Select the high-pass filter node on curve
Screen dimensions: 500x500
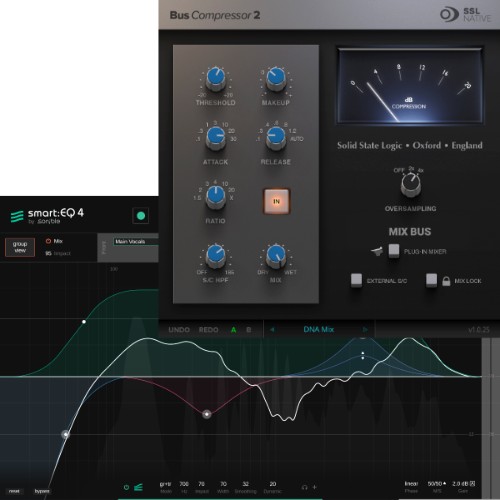tap(66, 434)
